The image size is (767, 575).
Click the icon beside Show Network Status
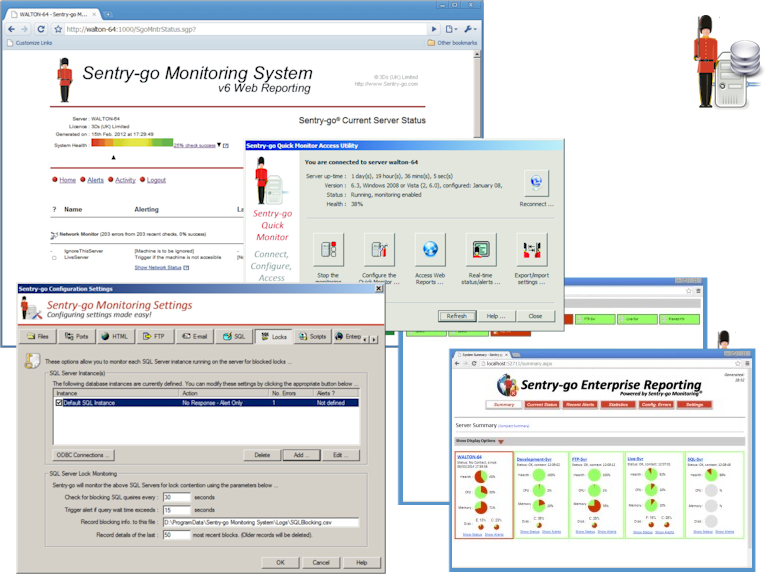point(186,268)
